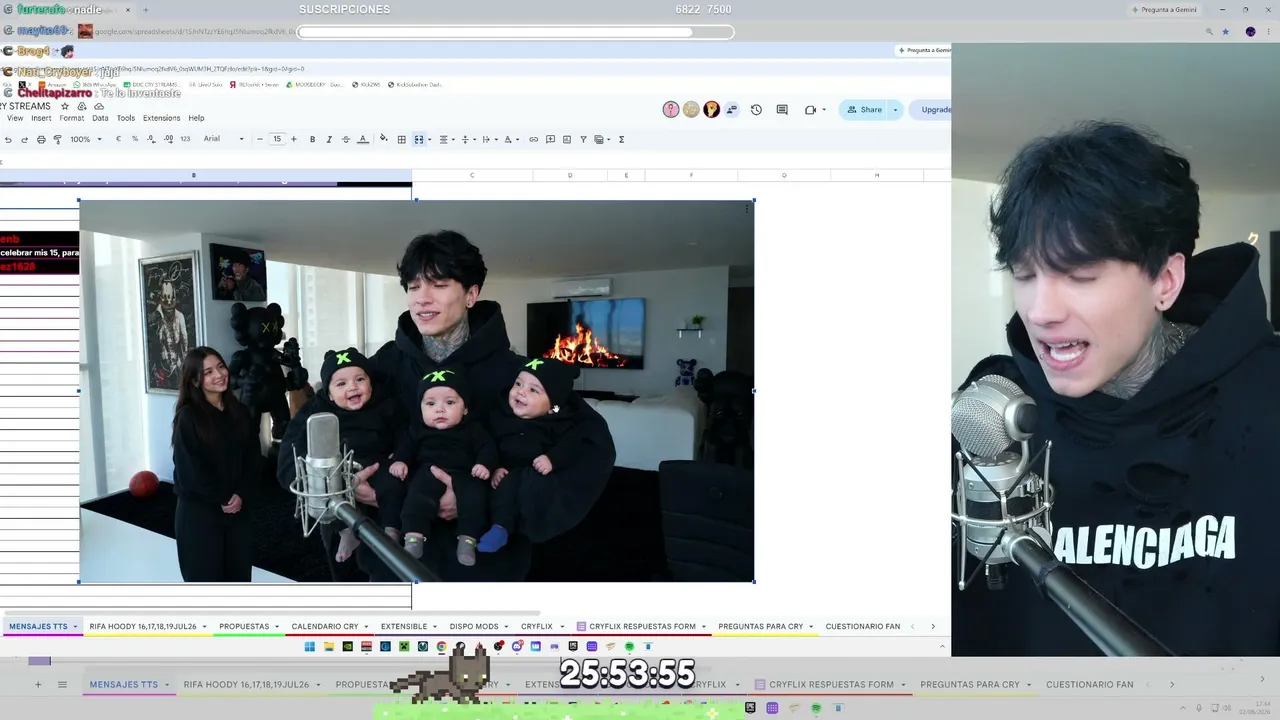Toggle bold formatting

(312, 139)
